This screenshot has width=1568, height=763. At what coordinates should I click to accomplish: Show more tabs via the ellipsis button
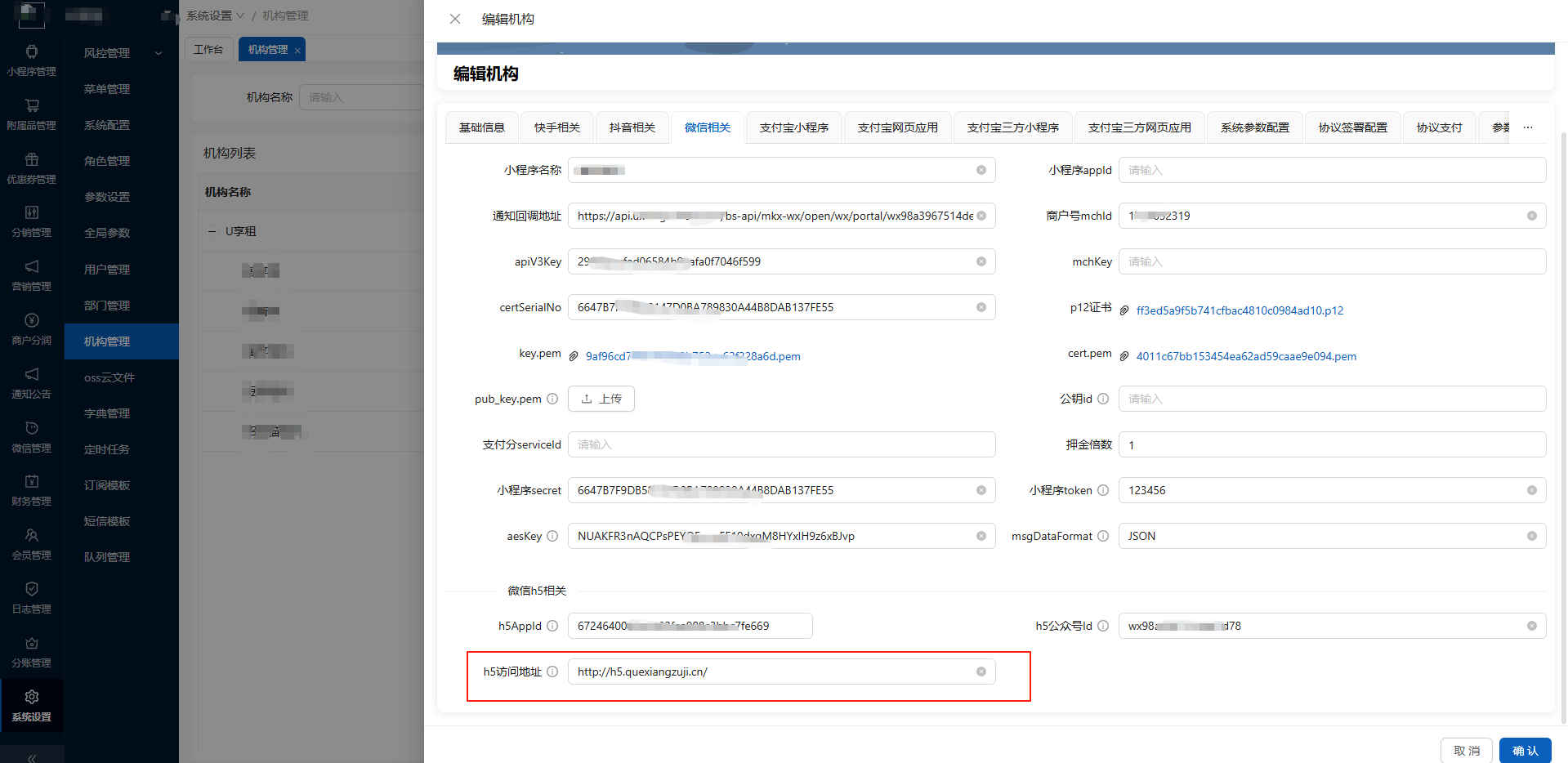pos(1528,127)
